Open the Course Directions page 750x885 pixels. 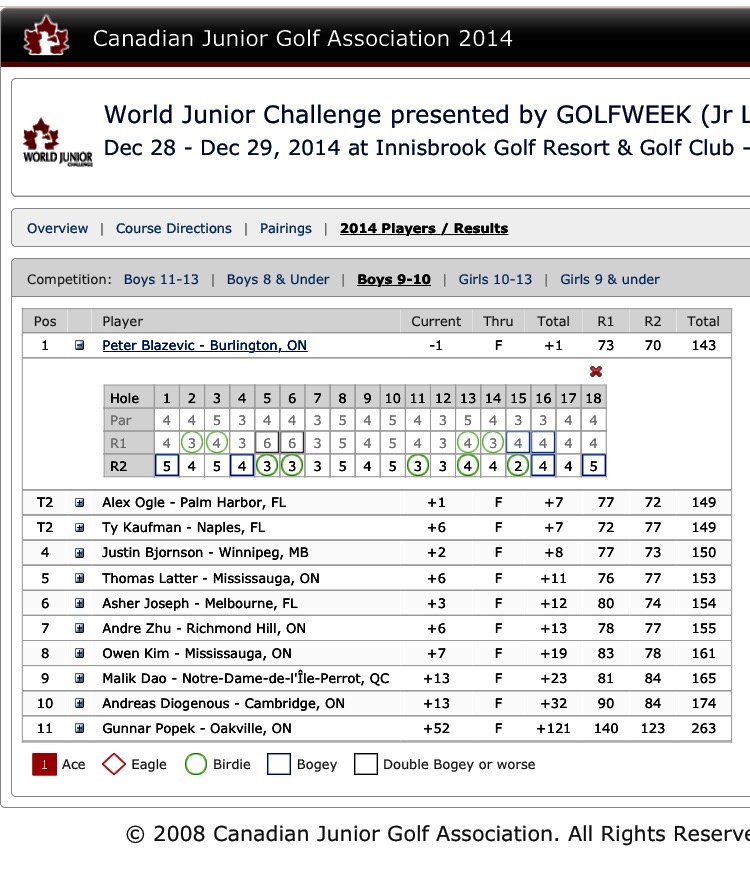[174, 228]
